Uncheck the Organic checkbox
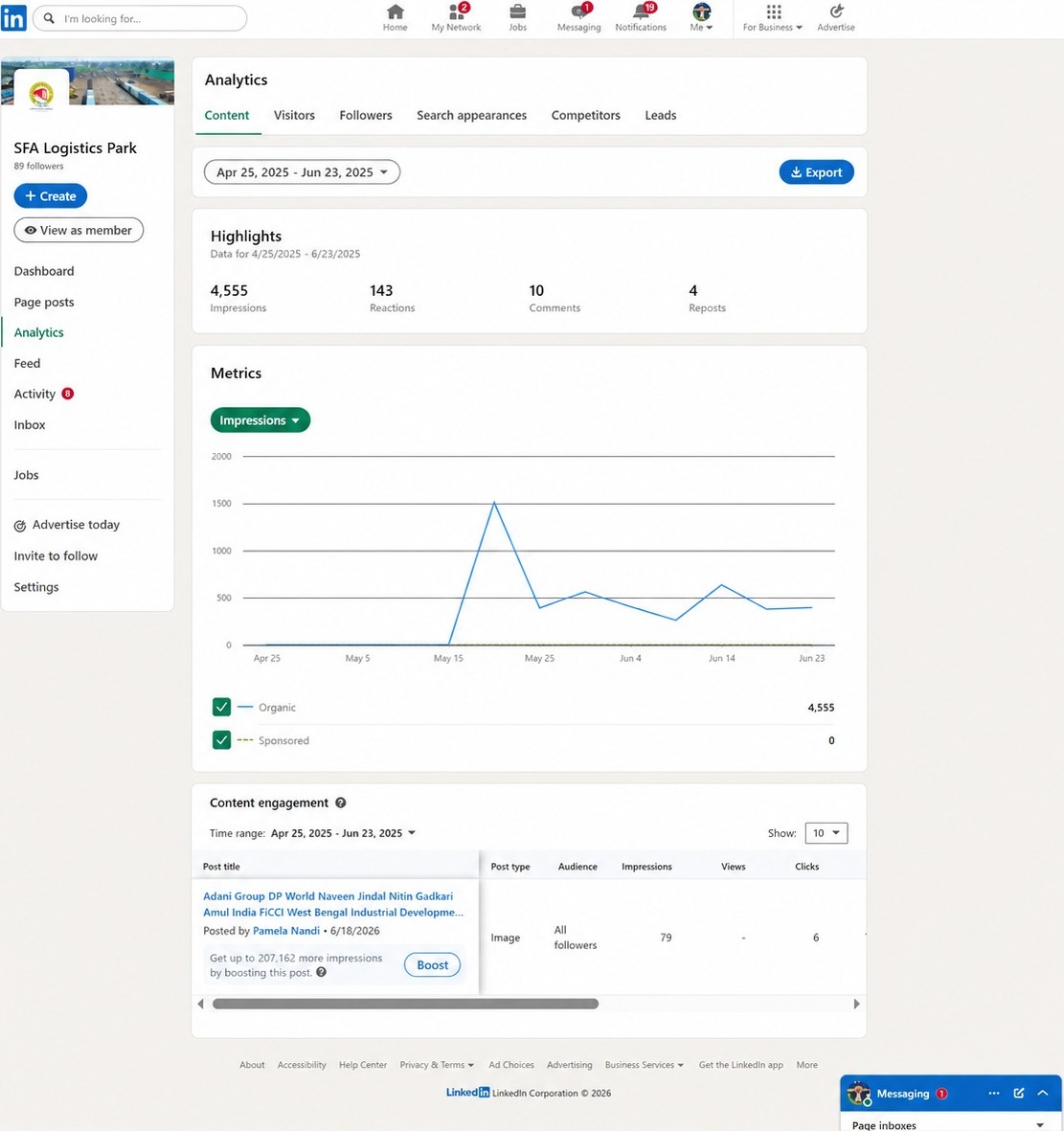 tap(221, 708)
